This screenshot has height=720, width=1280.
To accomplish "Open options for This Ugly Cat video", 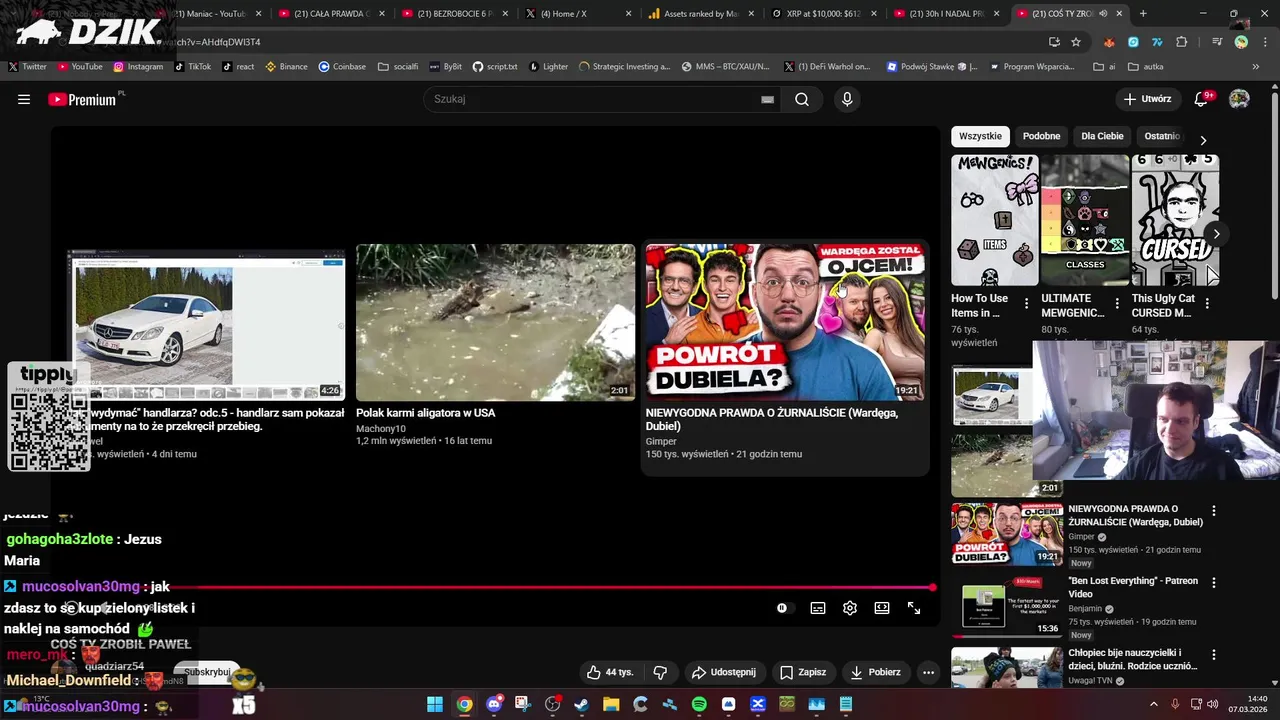I will point(1207,303).
